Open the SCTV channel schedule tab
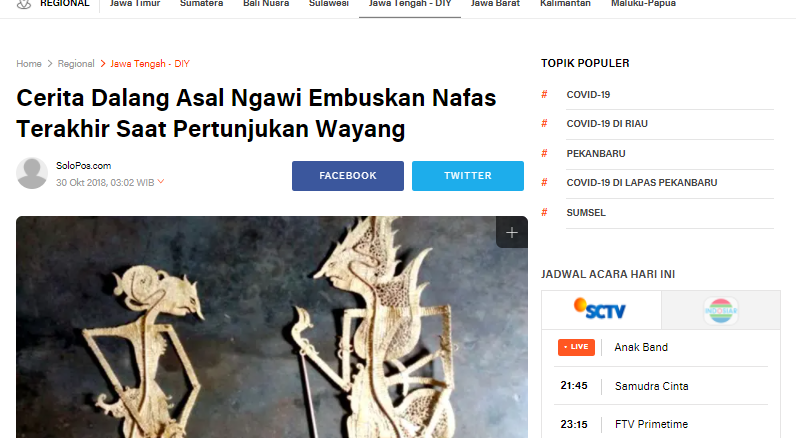The width and height of the screenshot is (796, 438). [601, 310]
